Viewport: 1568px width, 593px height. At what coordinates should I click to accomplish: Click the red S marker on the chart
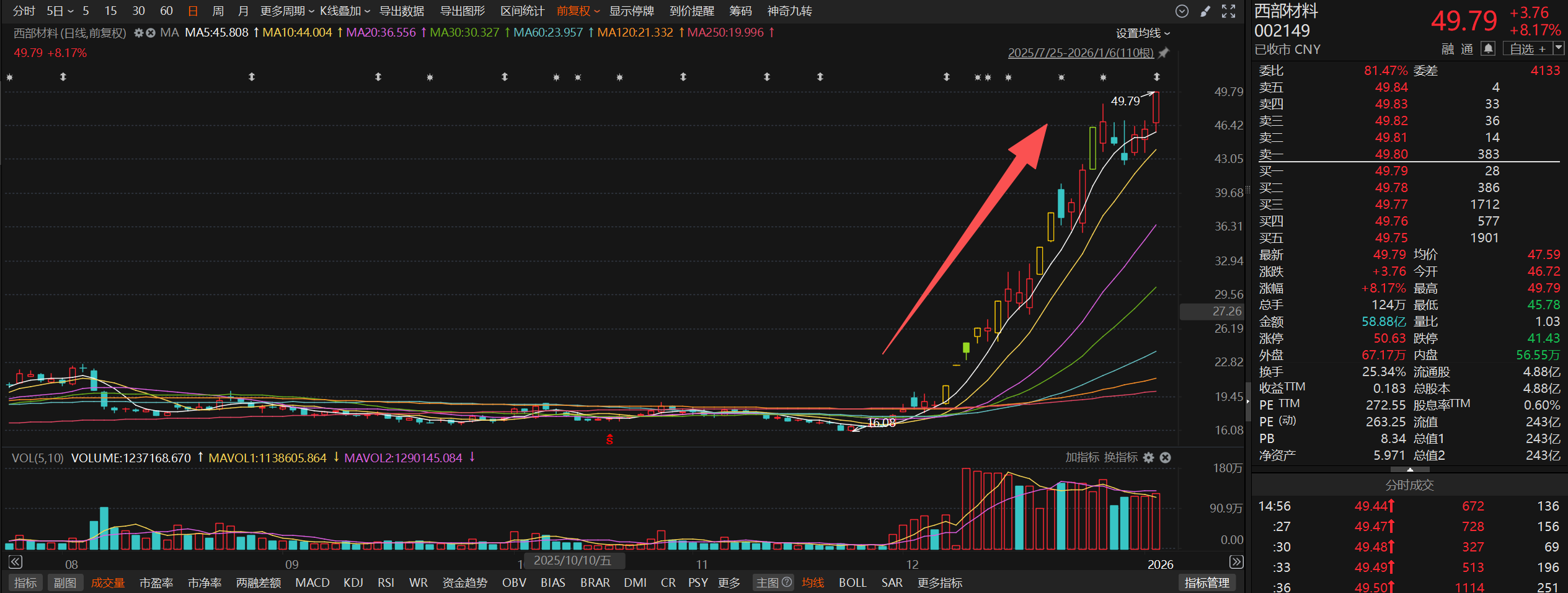tap(609, 439)
